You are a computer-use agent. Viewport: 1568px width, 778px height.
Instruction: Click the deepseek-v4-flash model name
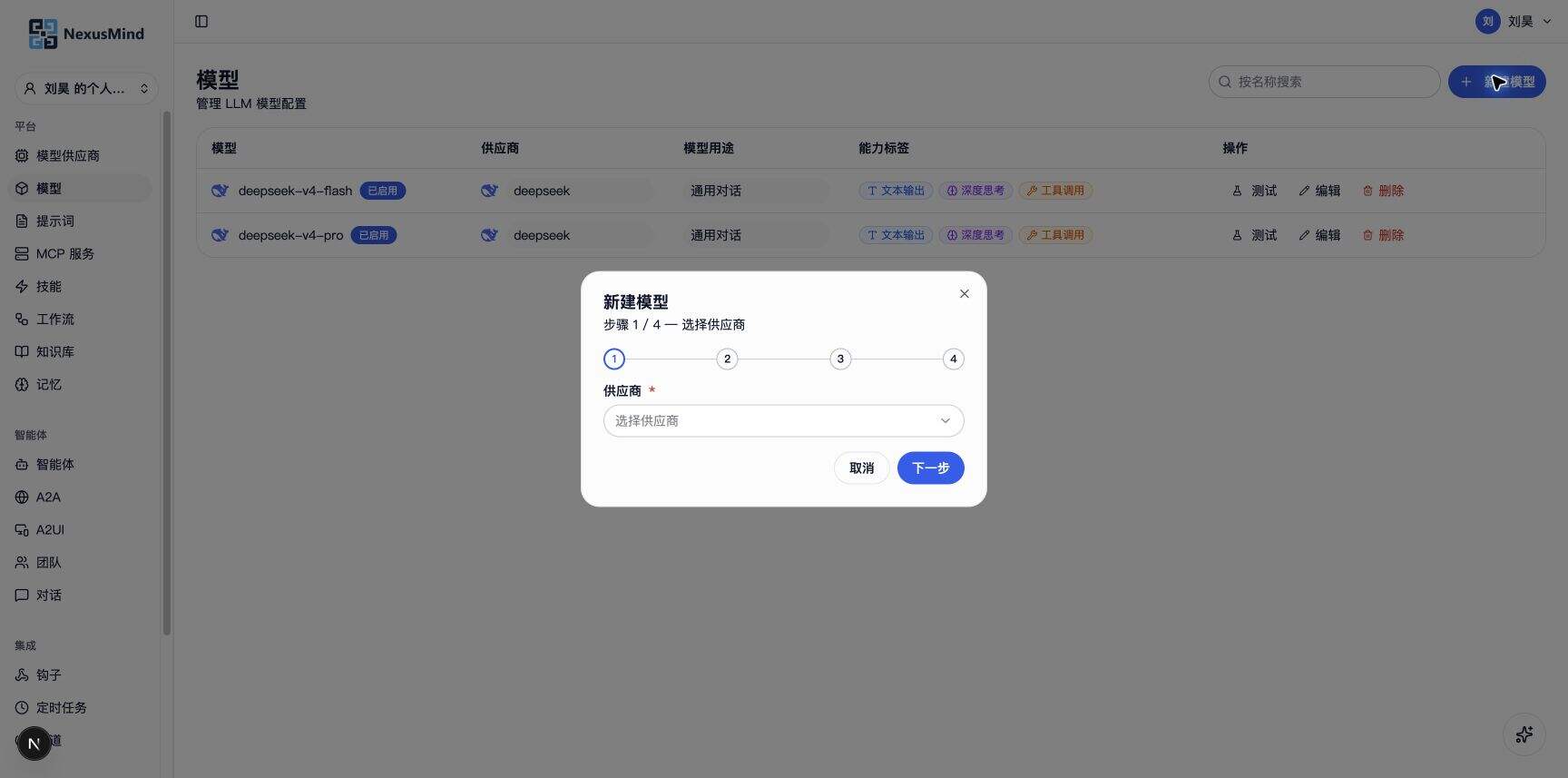[x=295, y=191]
